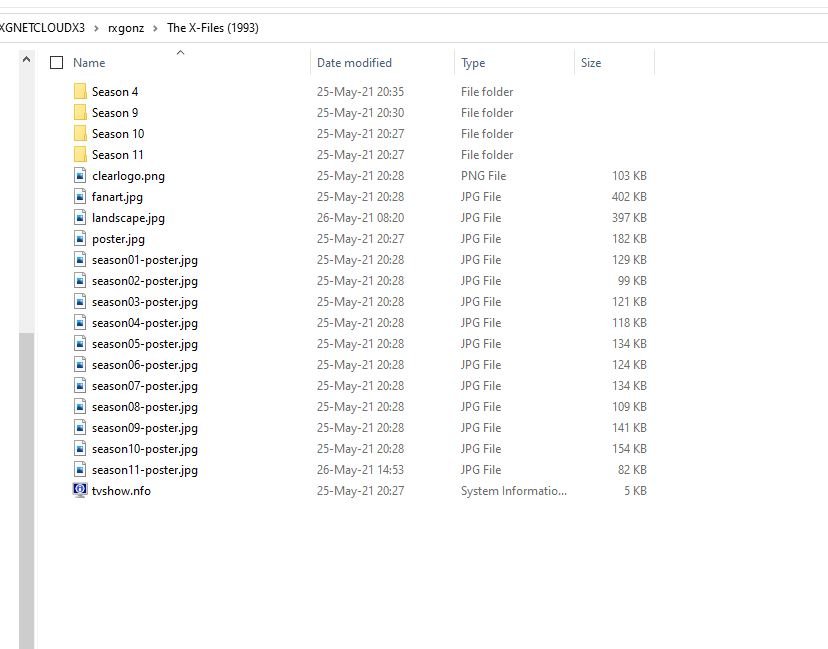Viewport: 828px width, 649px height.
Task: Click the season06-poster.jpg file icon
Action: pyautogui.click(x=80, y=364)
